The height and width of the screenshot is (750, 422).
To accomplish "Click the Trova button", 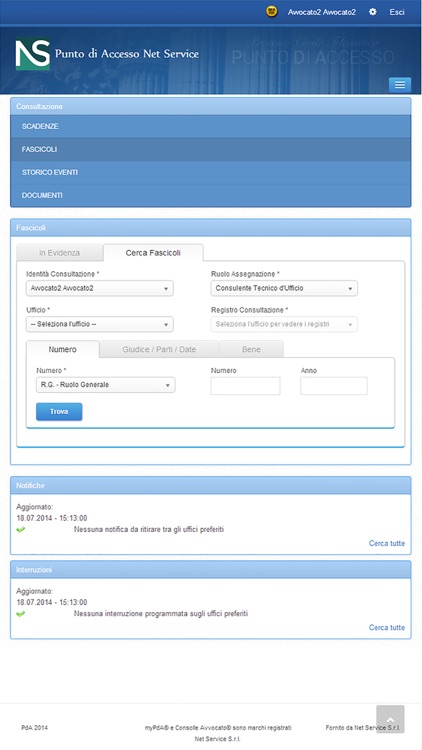I will click(59, 412).
